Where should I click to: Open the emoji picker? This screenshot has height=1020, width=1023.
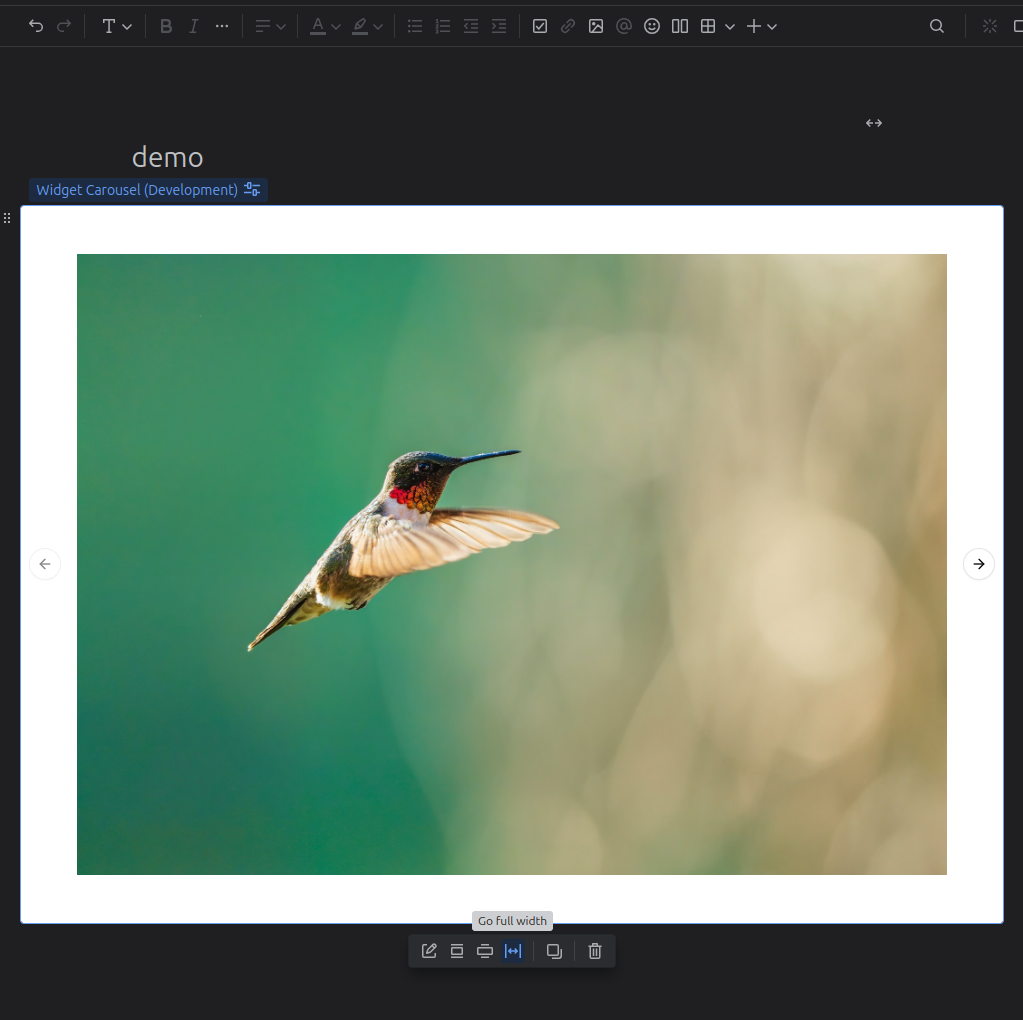[652, 26]
